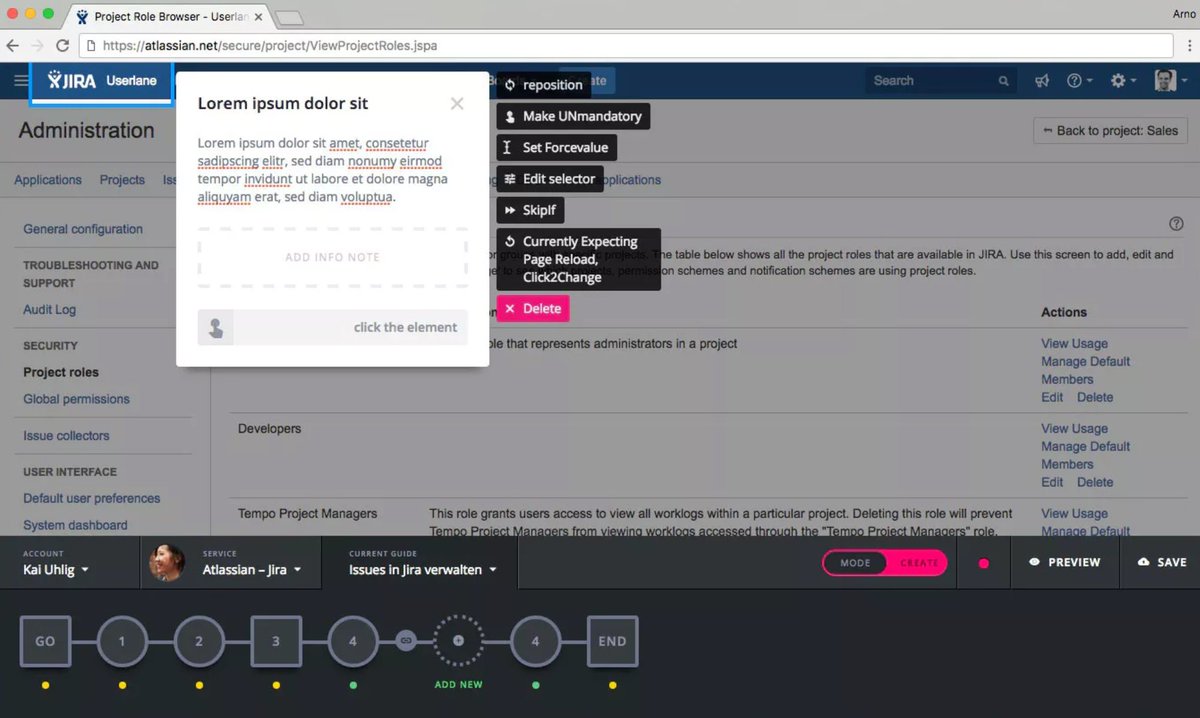Choose Make UNmandatory

tap(573, 116)
